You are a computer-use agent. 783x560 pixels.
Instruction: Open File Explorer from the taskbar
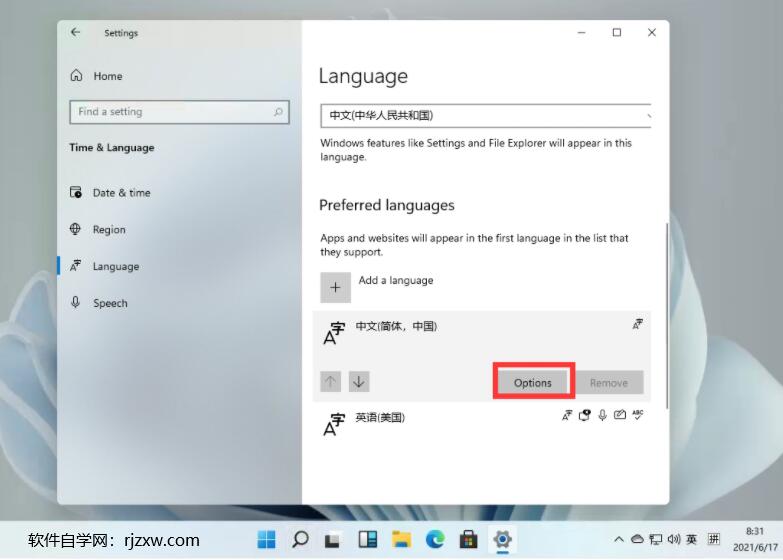click(401, 540)
